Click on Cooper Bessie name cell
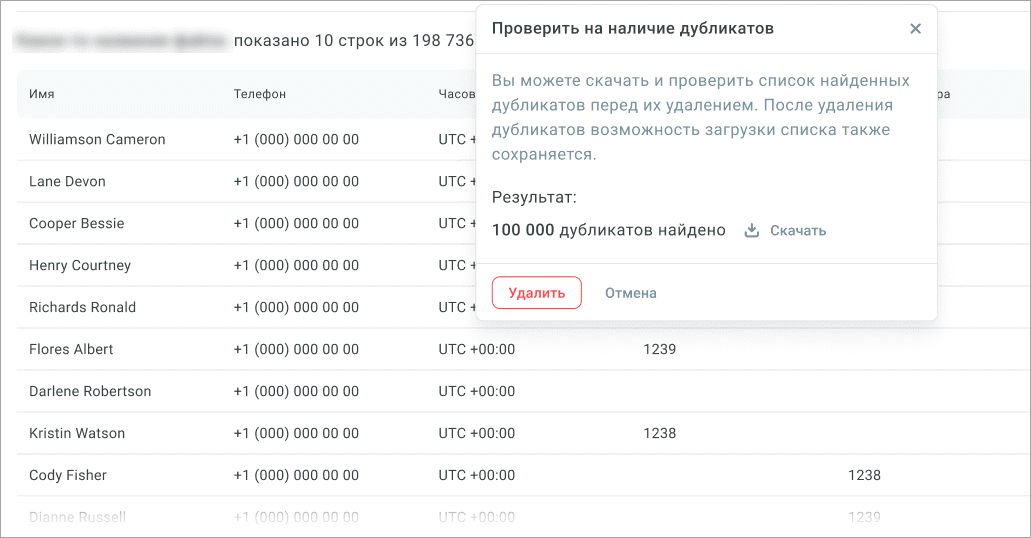Screen dimensions: 1031x538 77,223
